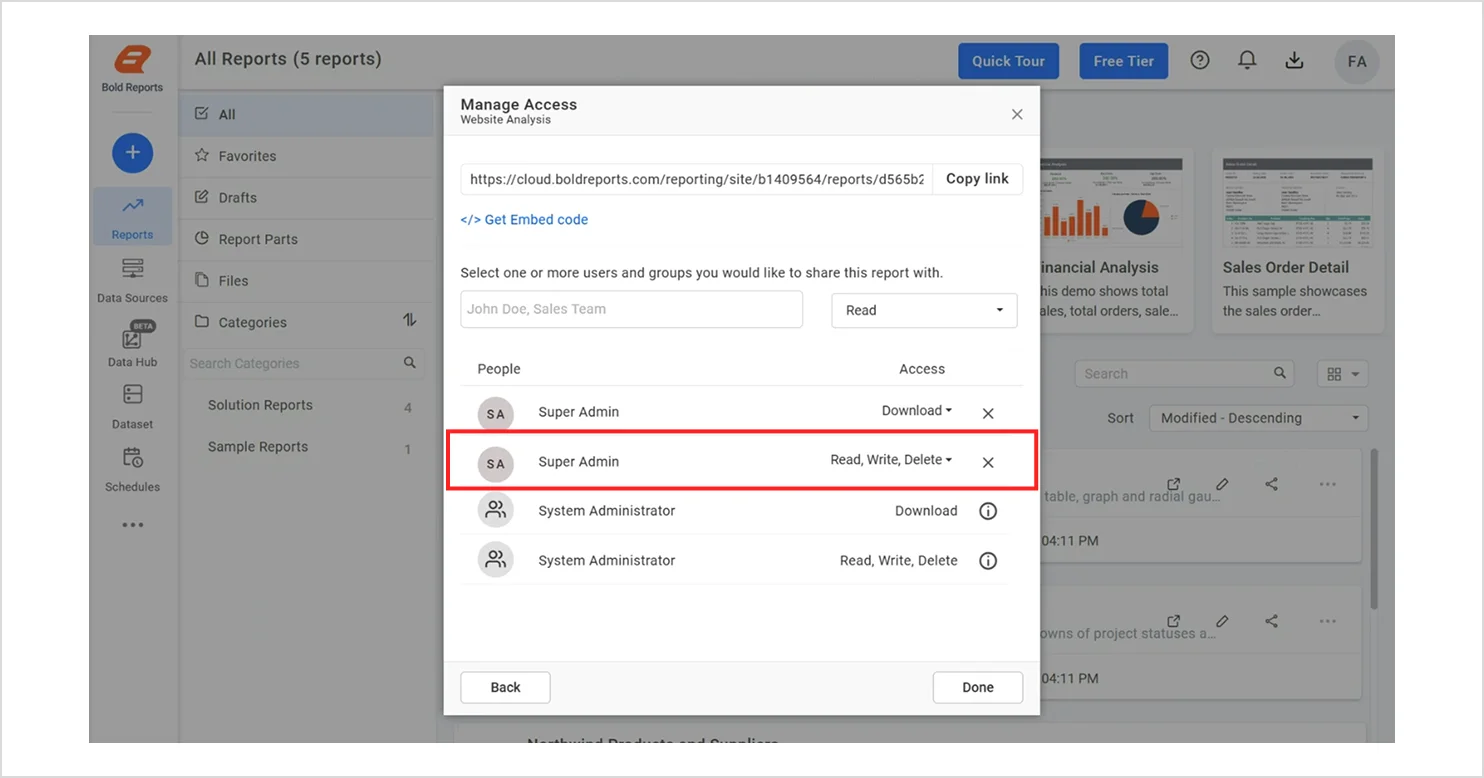Screen dimensions: 1484x778
Task: Expand Super Admin Download access dropdown
Action: 917,411
